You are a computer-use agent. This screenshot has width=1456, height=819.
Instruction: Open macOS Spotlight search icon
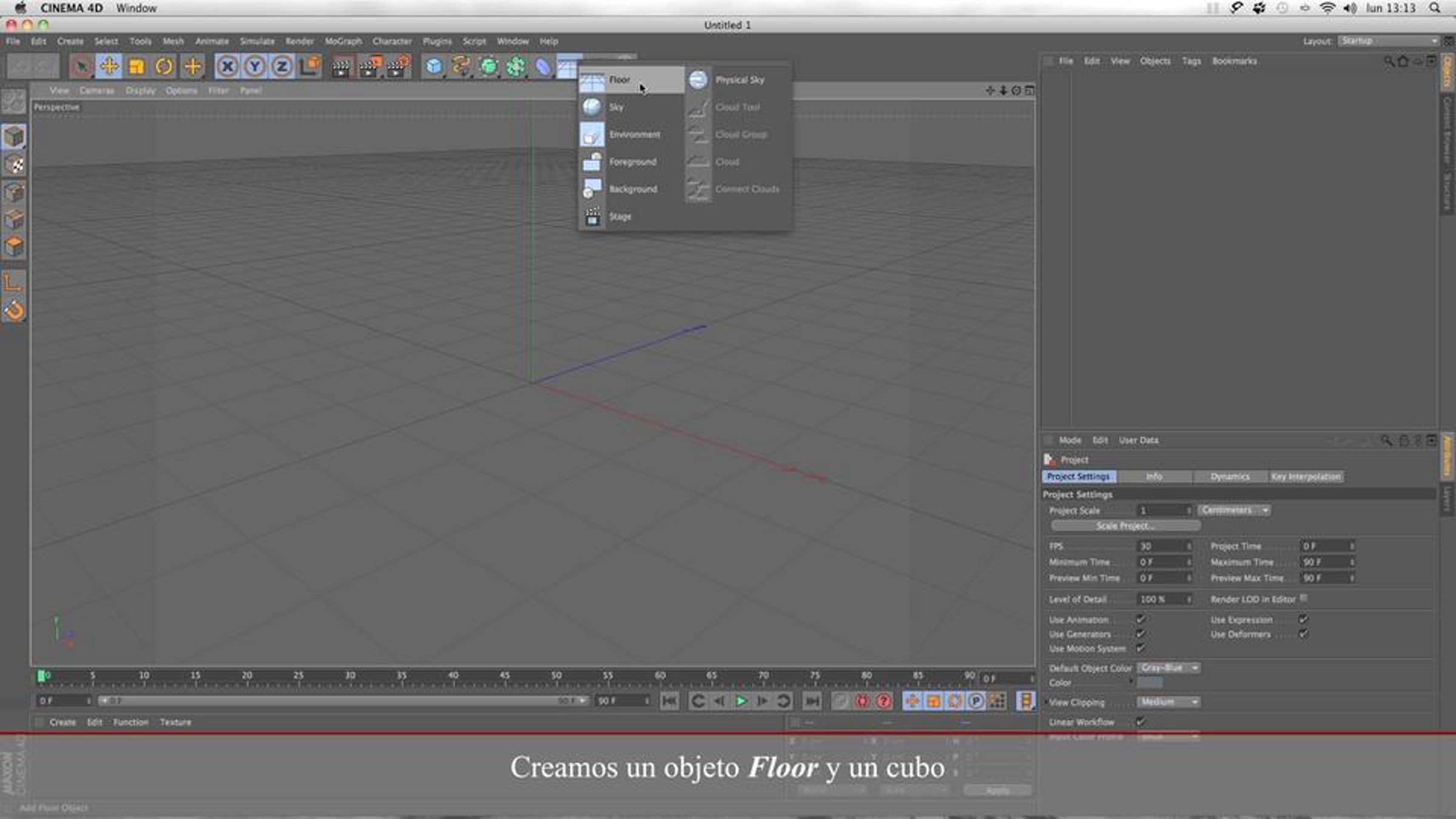[x=1434, y=8]
